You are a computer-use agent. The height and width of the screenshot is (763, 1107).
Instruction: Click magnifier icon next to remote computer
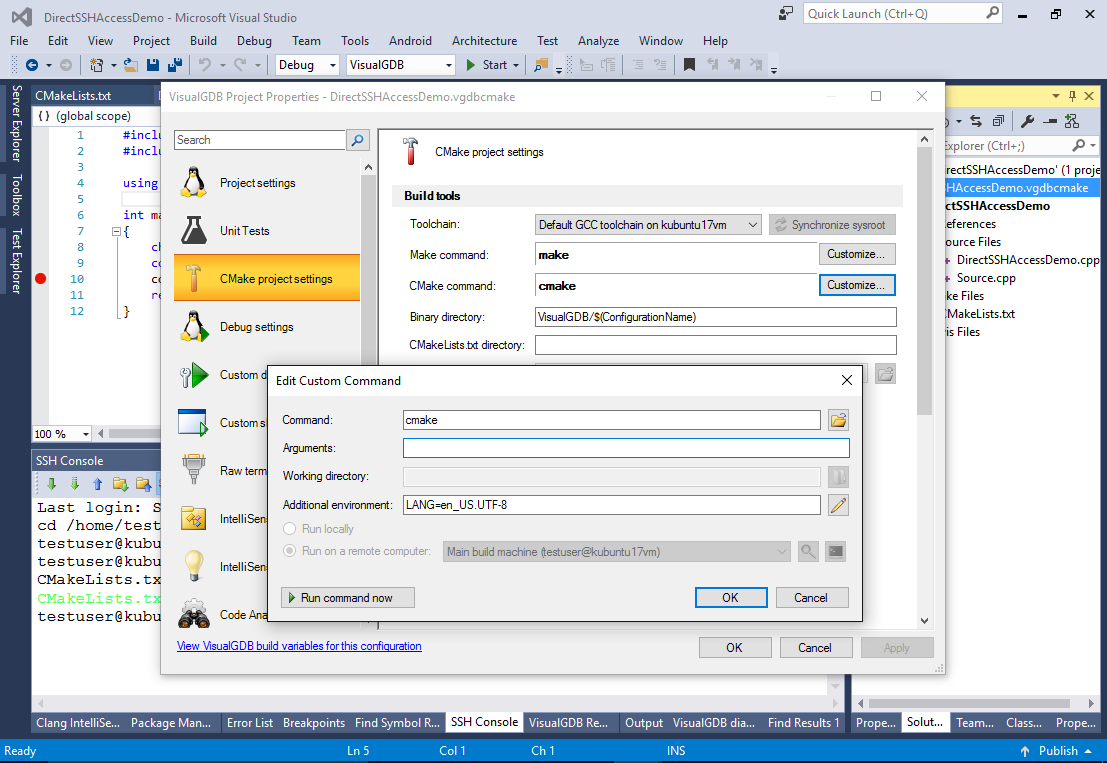(808, 552)
